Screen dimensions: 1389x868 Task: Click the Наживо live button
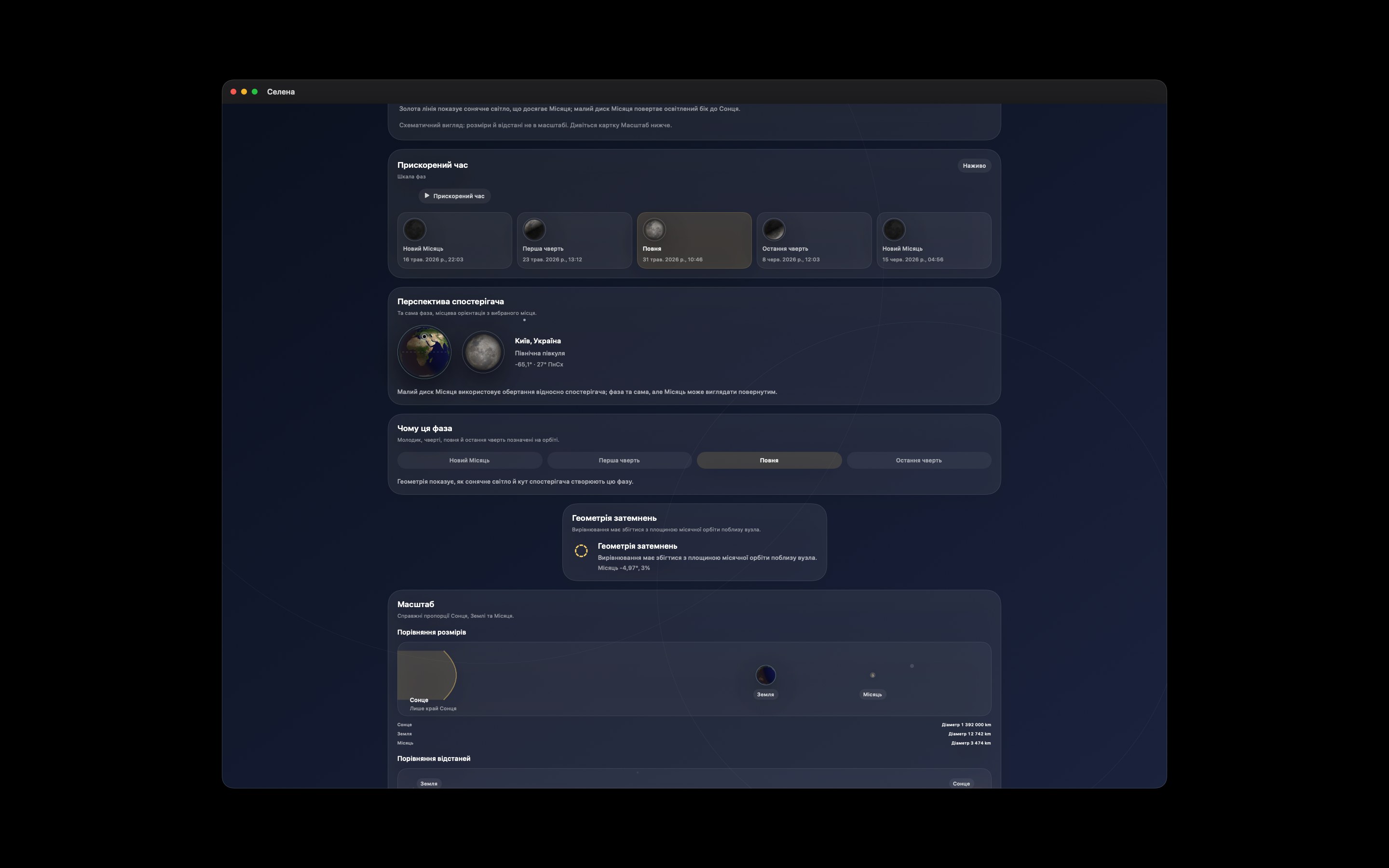click(974, 166)
